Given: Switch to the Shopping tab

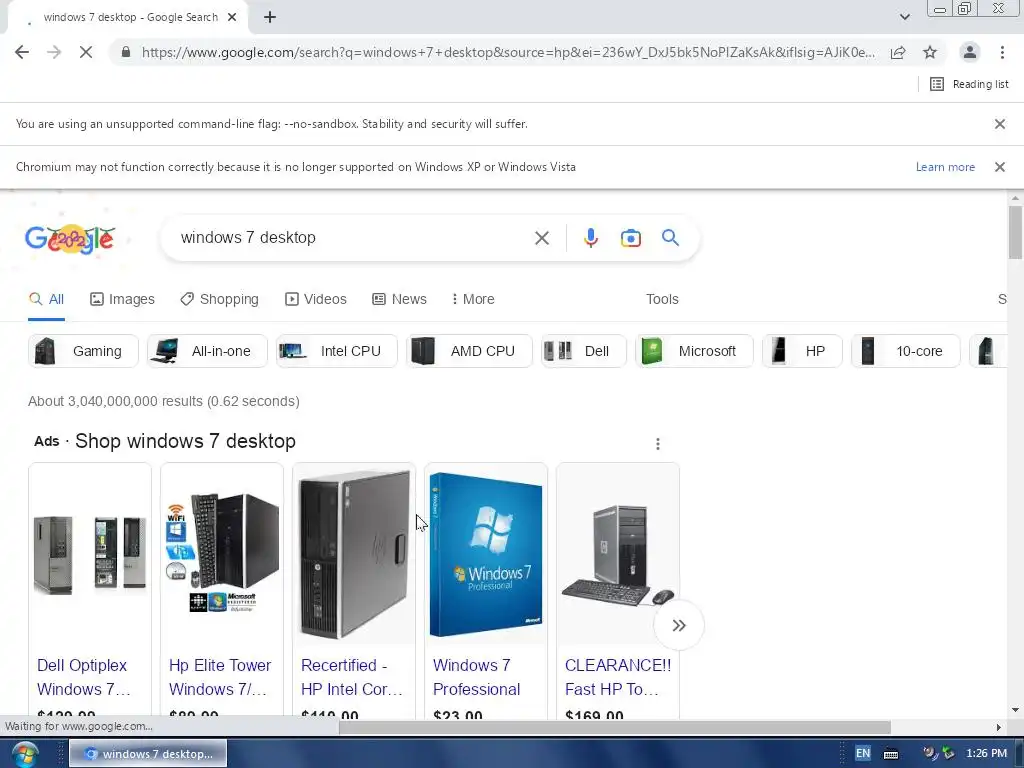Looking at the screenshot, I should click(219, 299).
